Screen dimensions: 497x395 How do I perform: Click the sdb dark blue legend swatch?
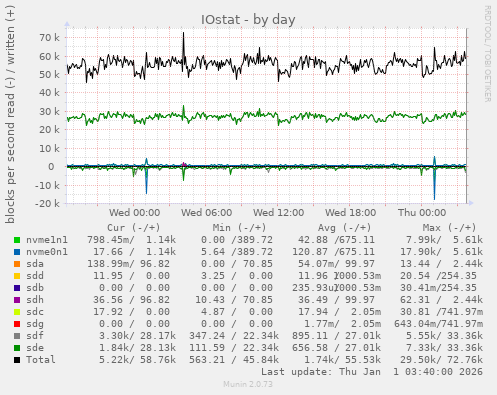pos(17,288)
